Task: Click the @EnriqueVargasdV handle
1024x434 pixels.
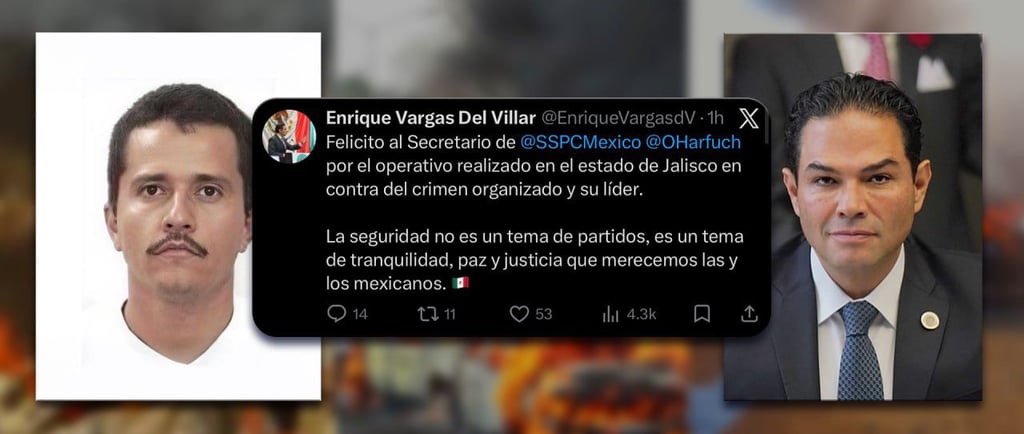Action: tap(618, 117)
